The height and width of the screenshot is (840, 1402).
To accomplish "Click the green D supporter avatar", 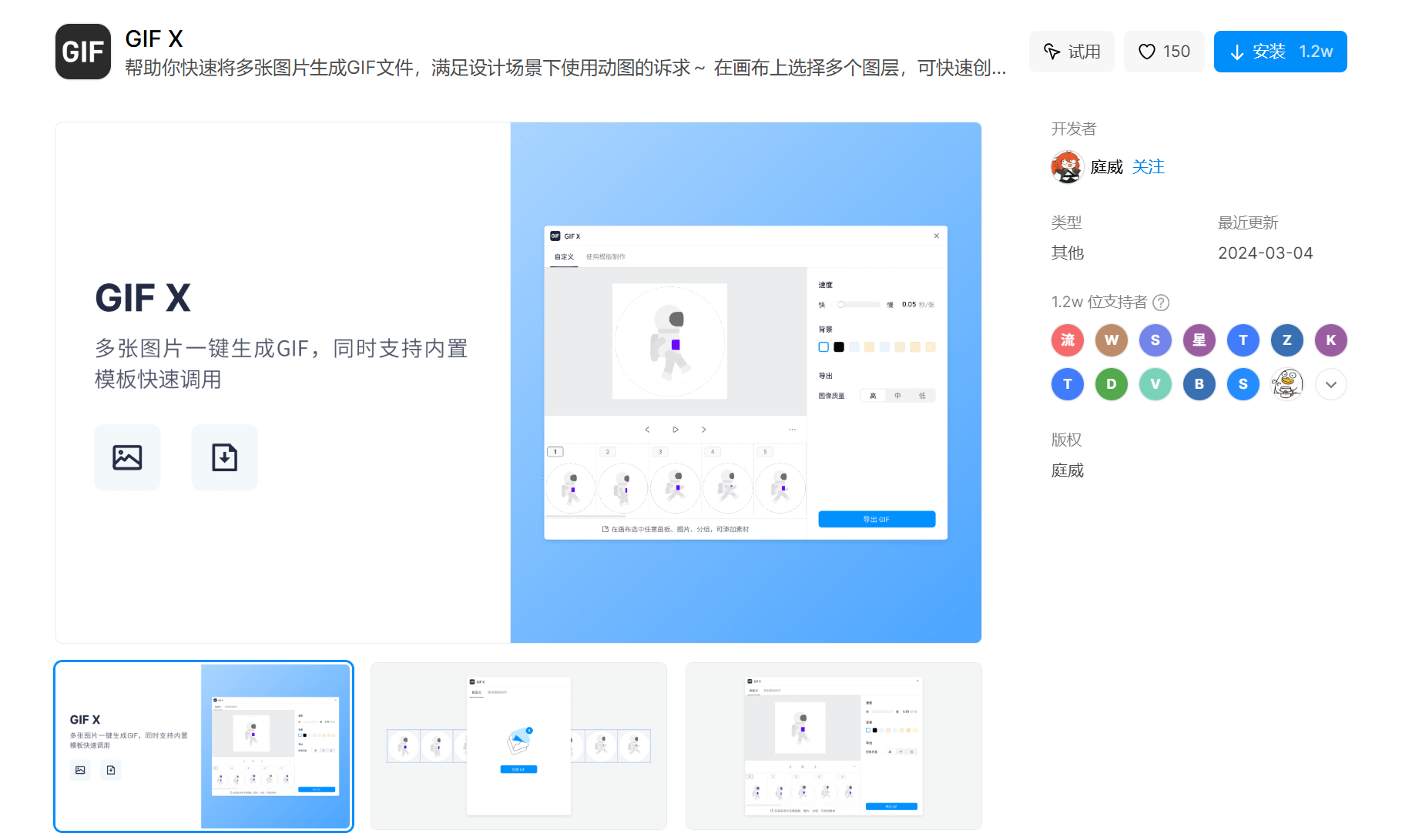I will pyautogui.click(x=1111, y=384).
